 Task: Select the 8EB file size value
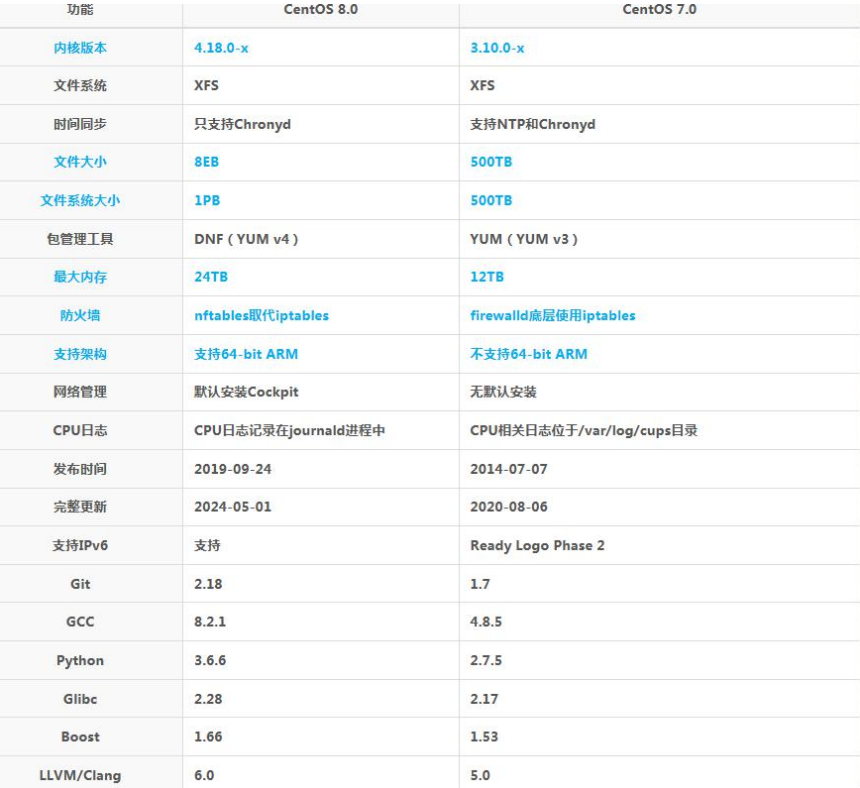click(207, 162)
